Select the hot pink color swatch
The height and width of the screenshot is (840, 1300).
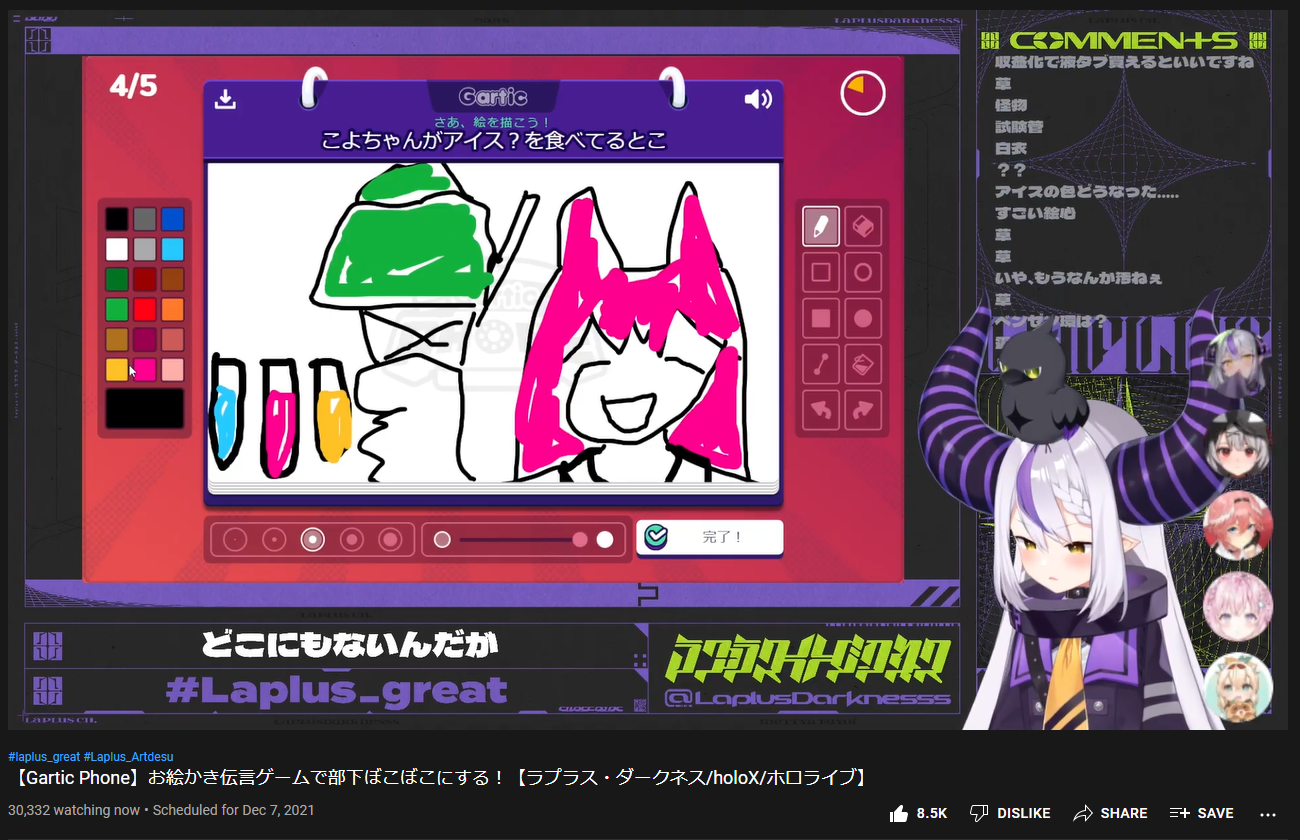point(145,369)
